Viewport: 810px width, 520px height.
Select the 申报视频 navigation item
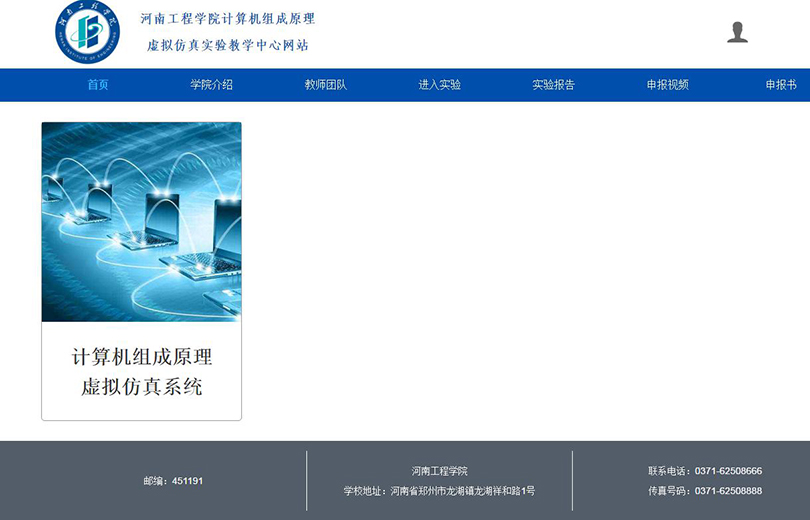pyautogui.click(x=668, y=85)
